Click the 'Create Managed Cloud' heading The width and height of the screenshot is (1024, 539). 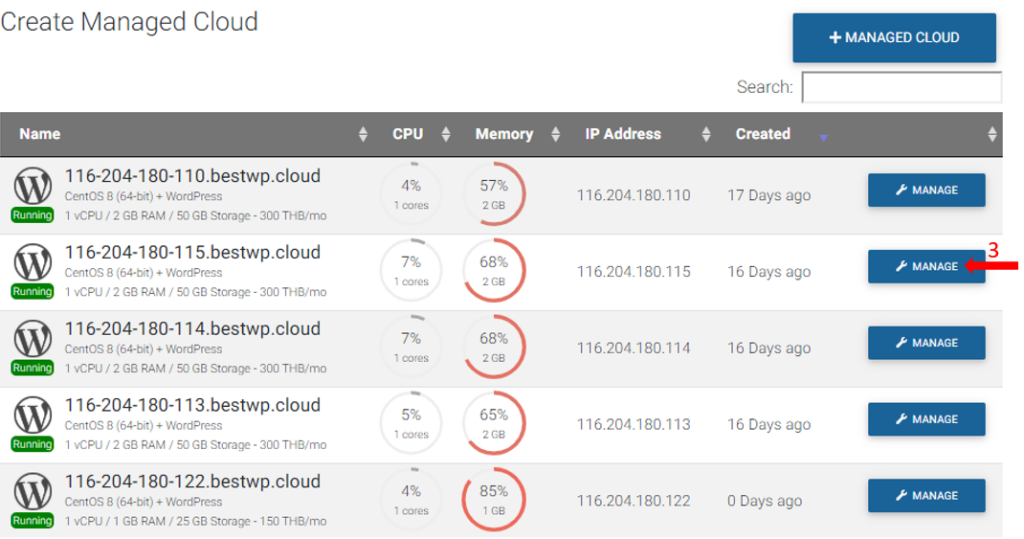pos(129,22)
